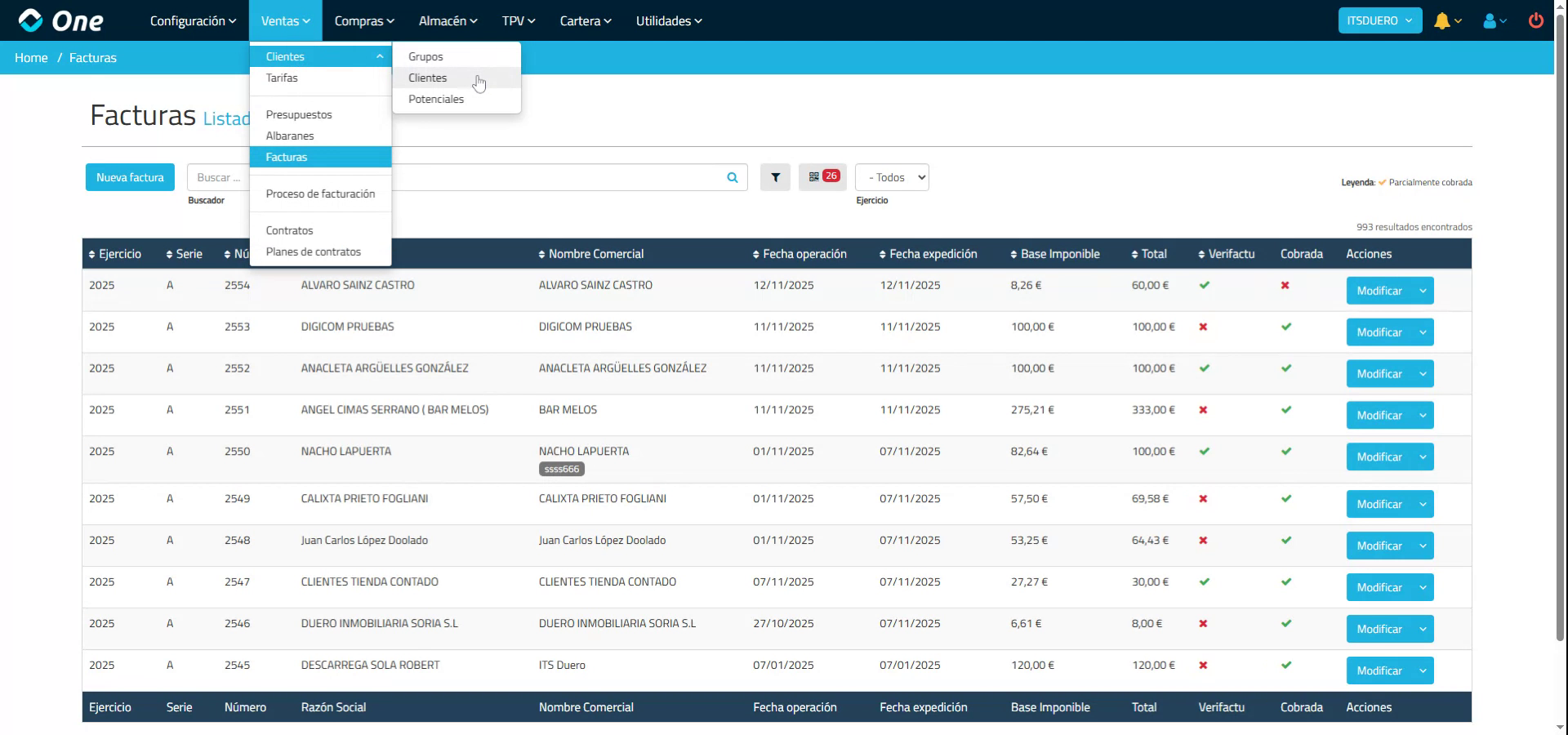Click the QR code icon with the 26 badge
Screen dimensions: 1568x735
tap(822, 176)
